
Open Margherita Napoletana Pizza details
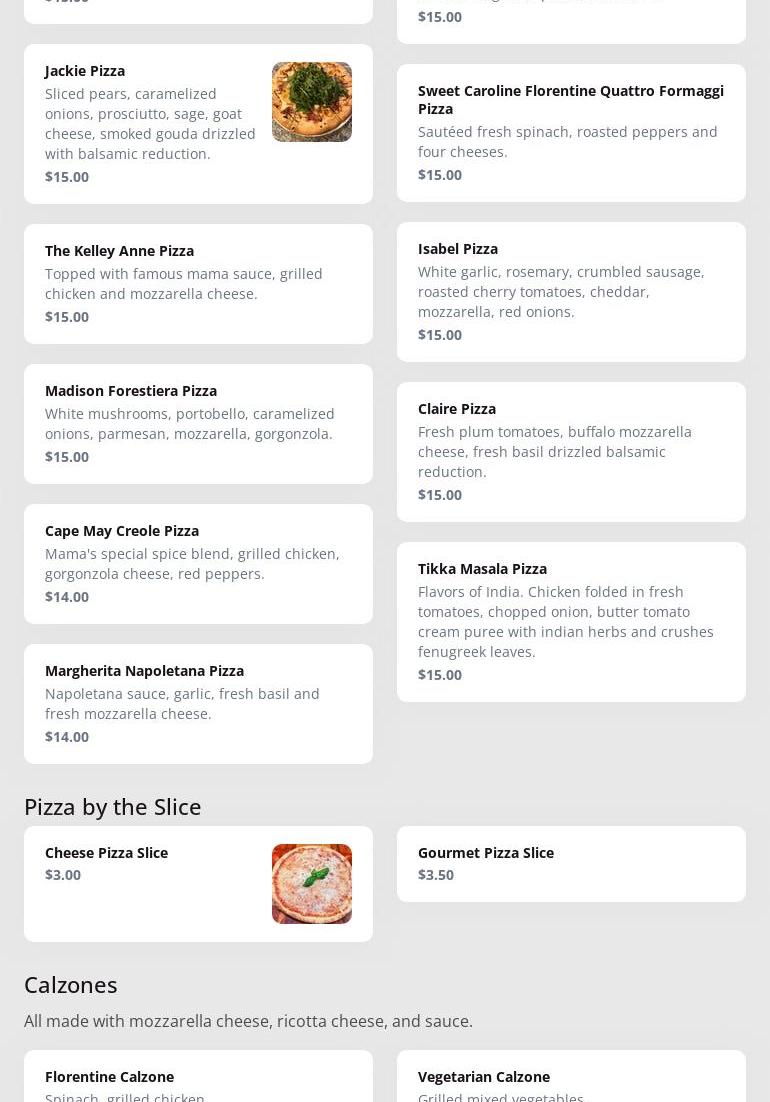tap(144, 671)
